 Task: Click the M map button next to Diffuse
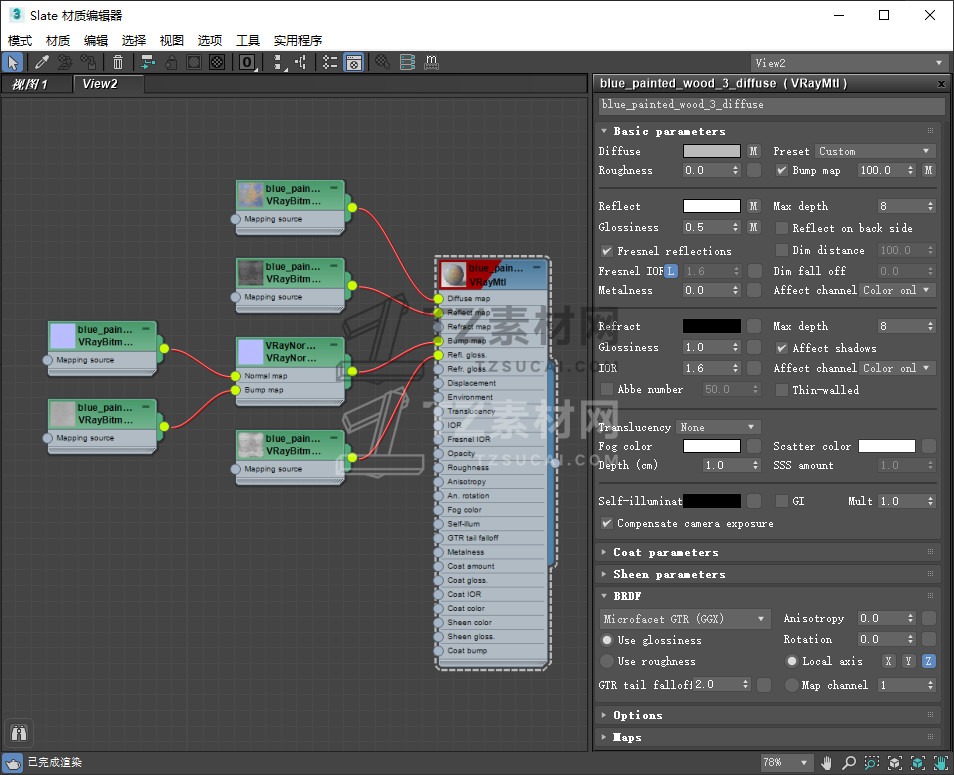(x=753, y=151)
